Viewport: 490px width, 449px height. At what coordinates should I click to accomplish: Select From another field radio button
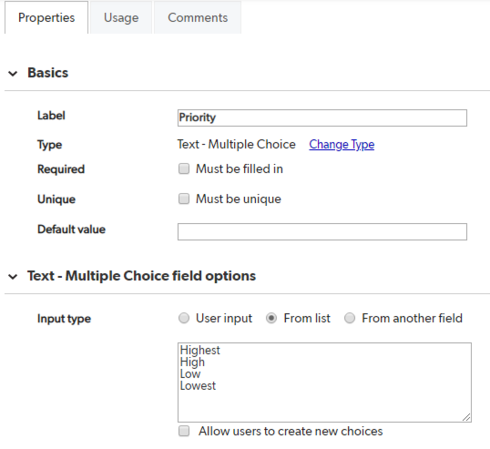349,318
